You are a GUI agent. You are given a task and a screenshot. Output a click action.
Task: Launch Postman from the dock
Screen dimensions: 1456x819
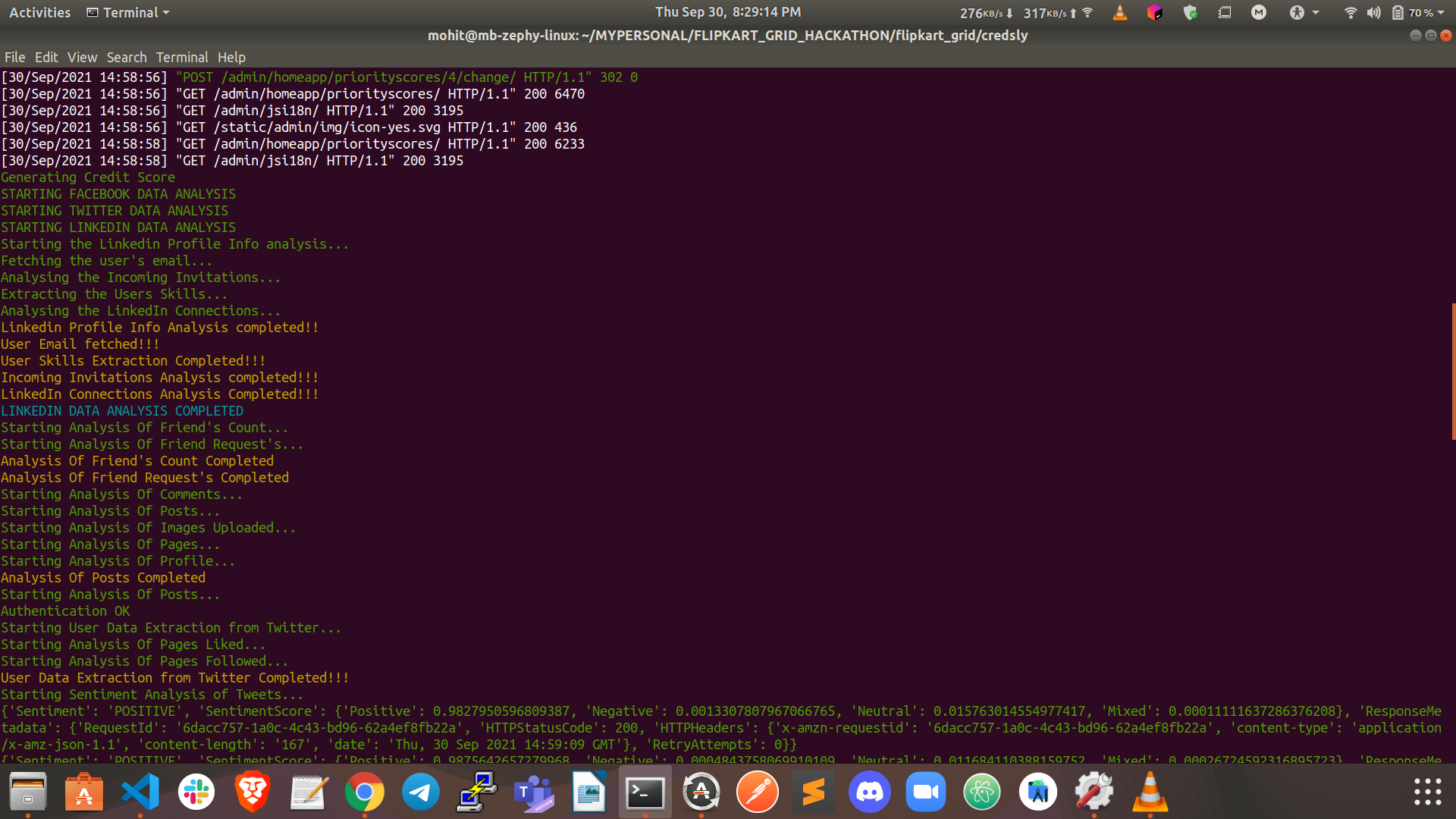point(758,792)
